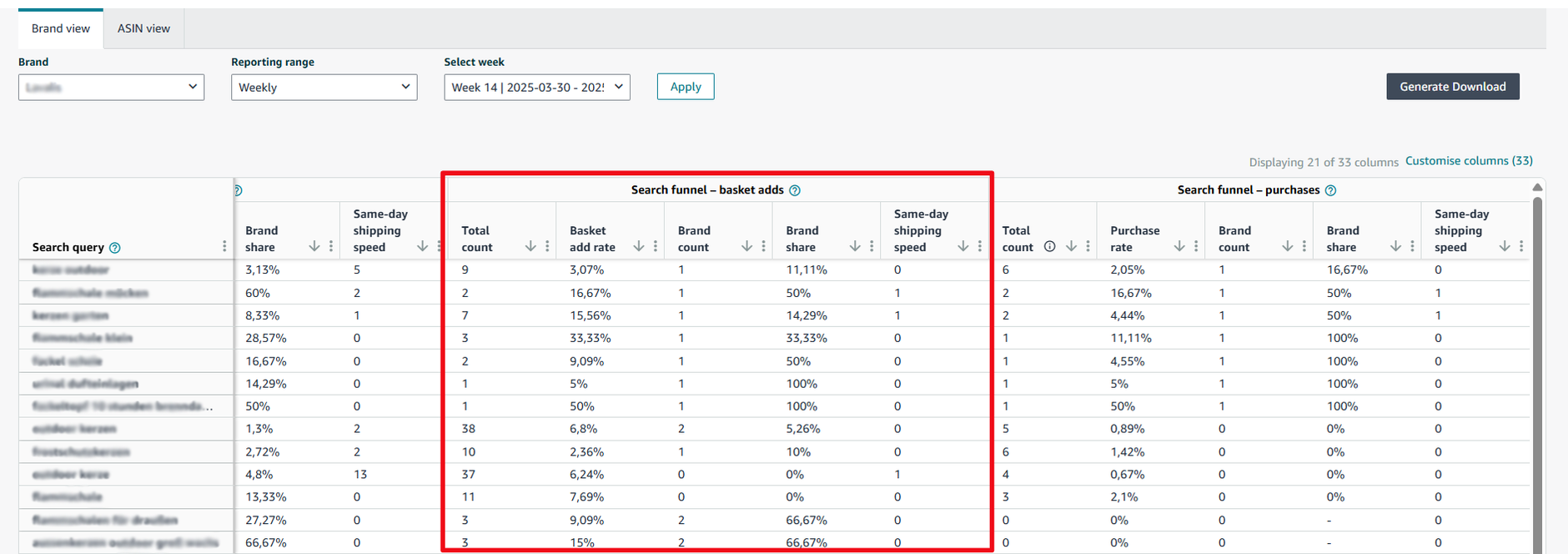The image size is (1568, 554).
Task: Open help icon beside Search query header
Action: coord(115,248)
